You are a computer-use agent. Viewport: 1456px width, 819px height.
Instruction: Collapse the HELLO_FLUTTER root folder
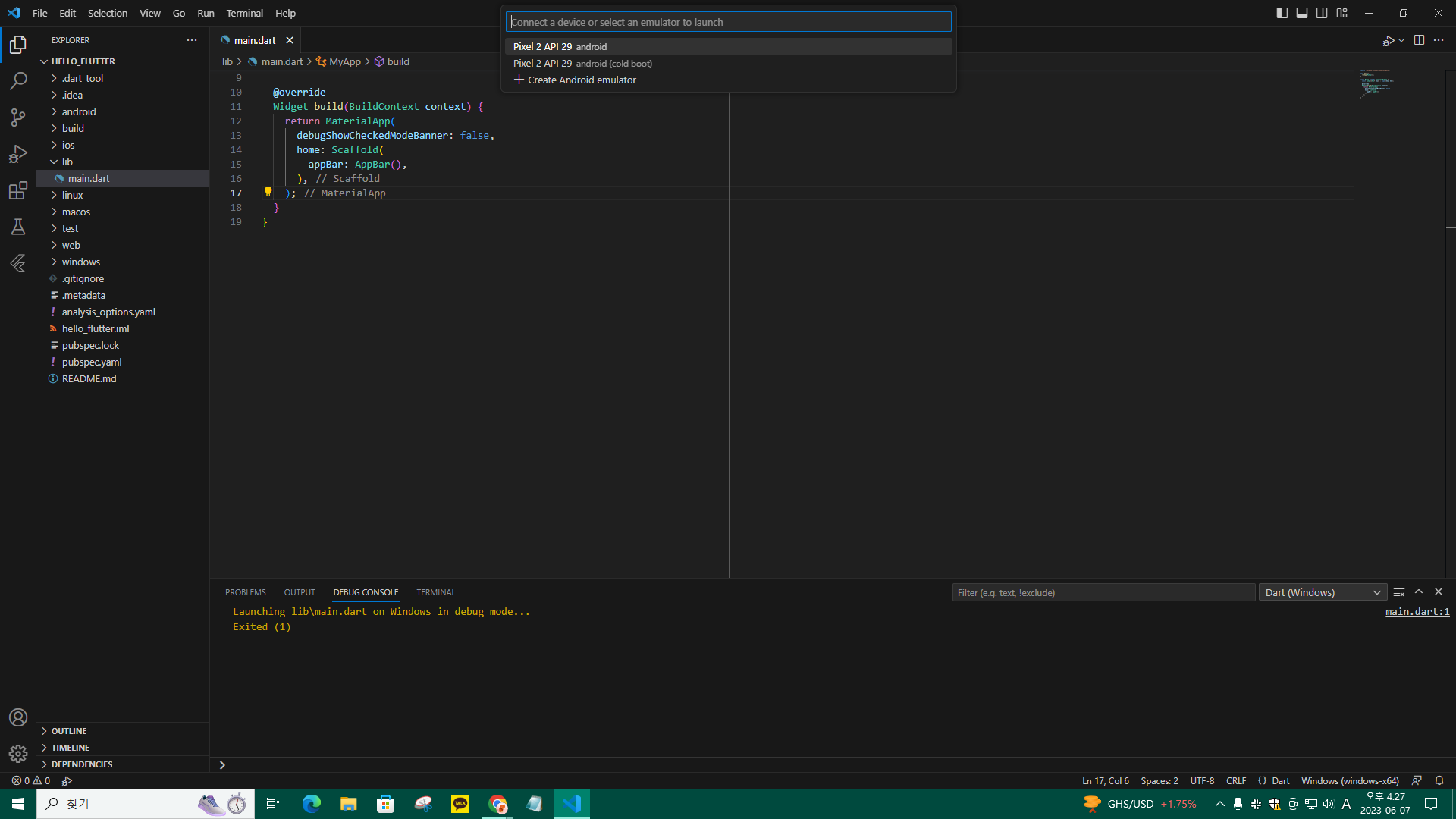[x=123, y=61]
